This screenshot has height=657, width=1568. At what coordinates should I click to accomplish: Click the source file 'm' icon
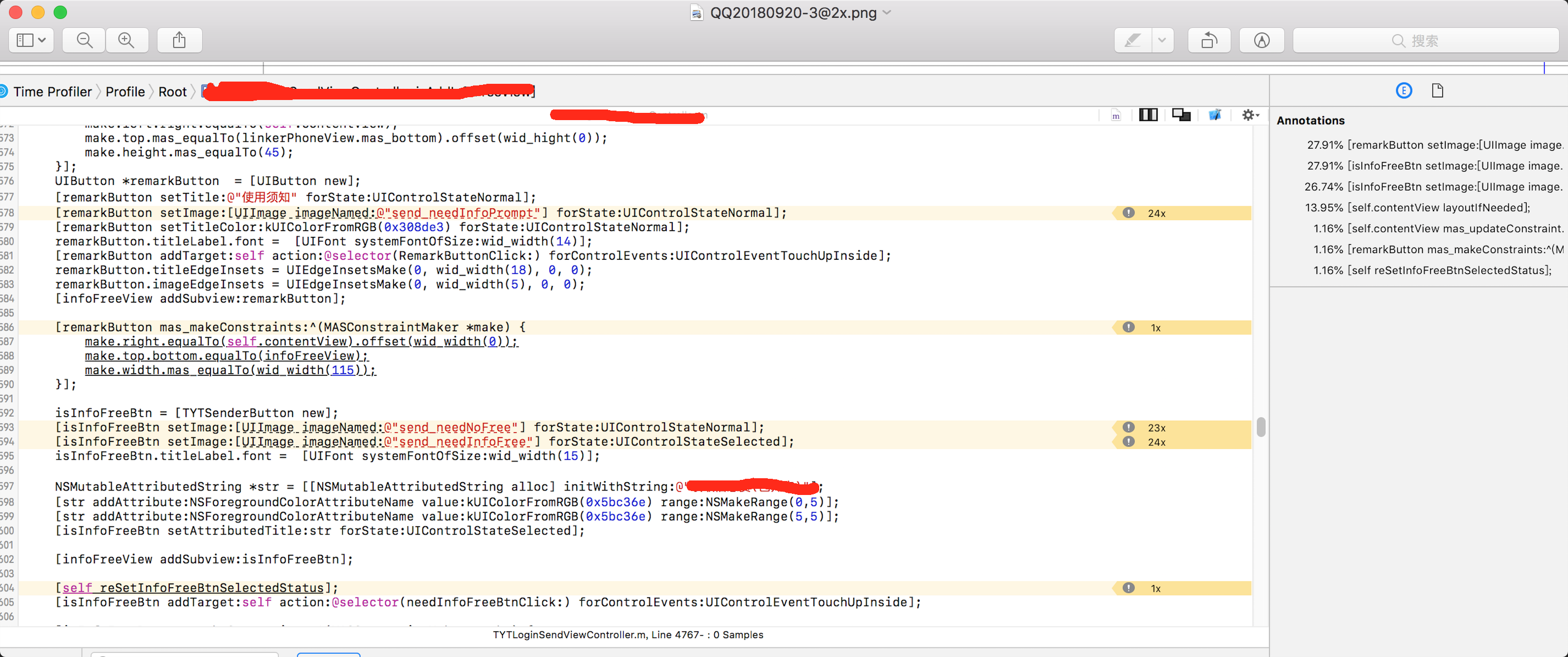tap(1116, 115)
